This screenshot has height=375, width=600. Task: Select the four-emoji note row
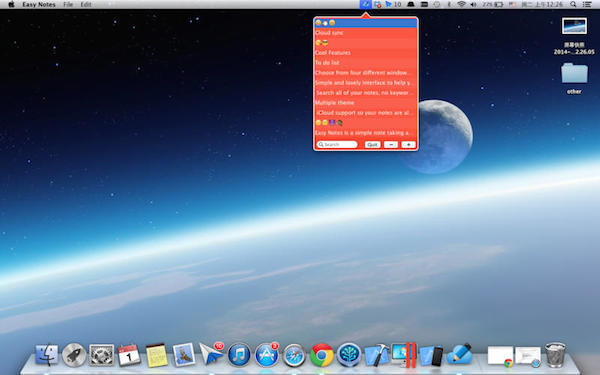365,122
